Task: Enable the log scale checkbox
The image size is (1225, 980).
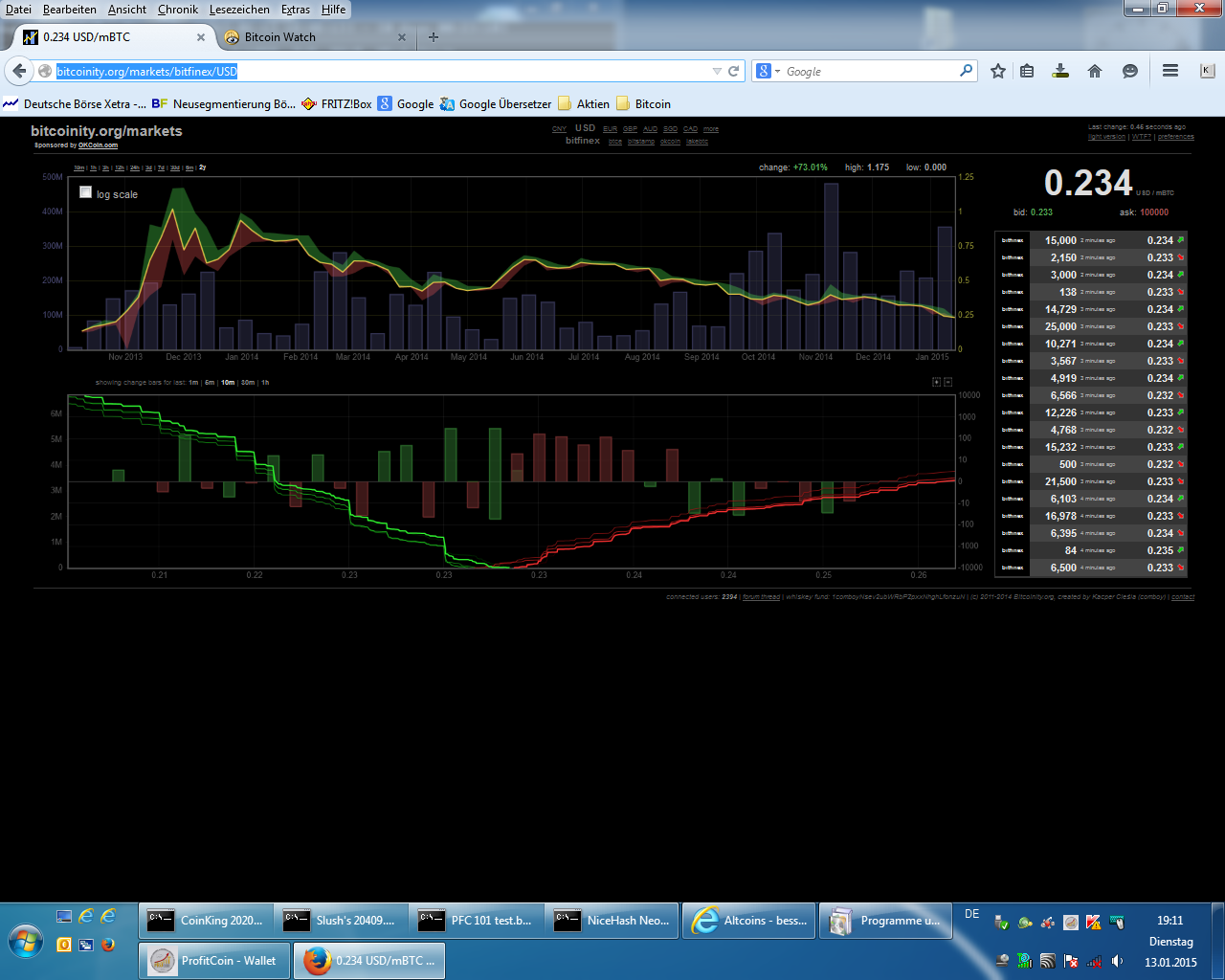Action: [86, 192]
